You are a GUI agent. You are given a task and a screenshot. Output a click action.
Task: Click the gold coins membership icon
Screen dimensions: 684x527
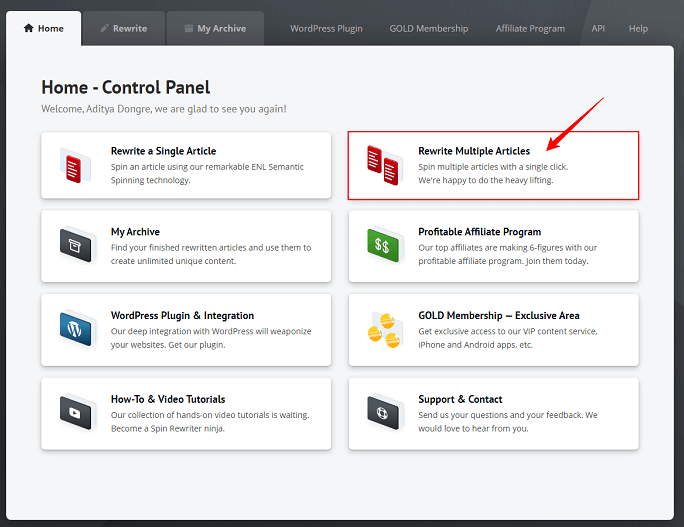pyautogui.click(x=384, y=330)
